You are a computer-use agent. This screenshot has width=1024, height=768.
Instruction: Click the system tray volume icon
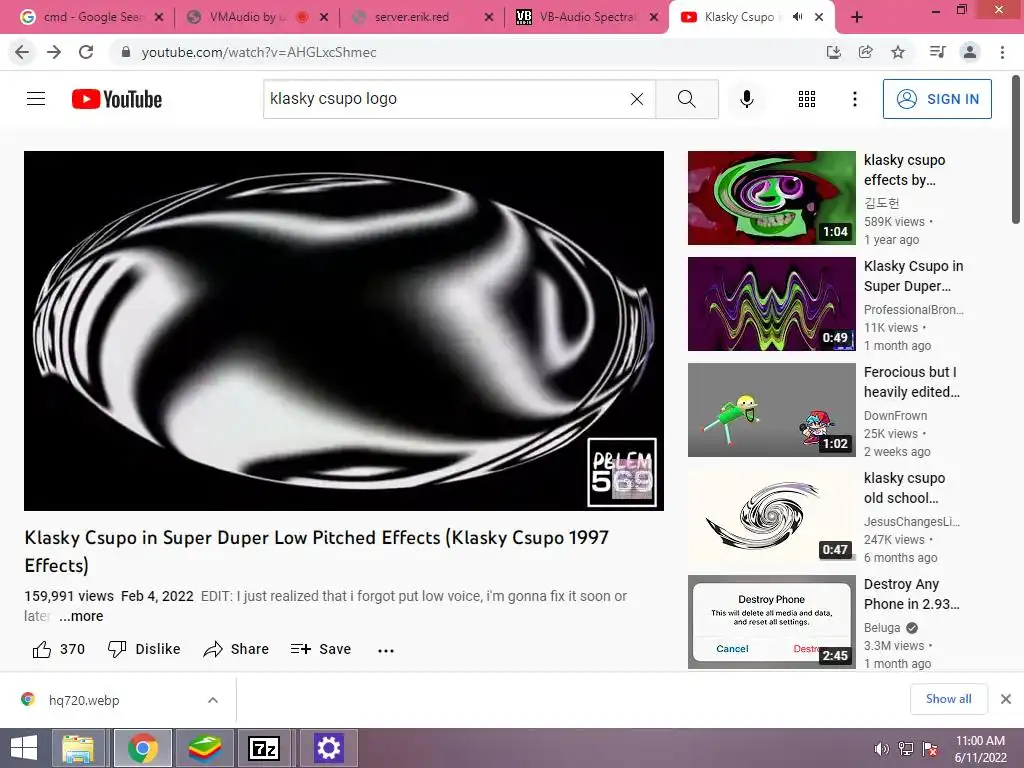coord(882,749)
